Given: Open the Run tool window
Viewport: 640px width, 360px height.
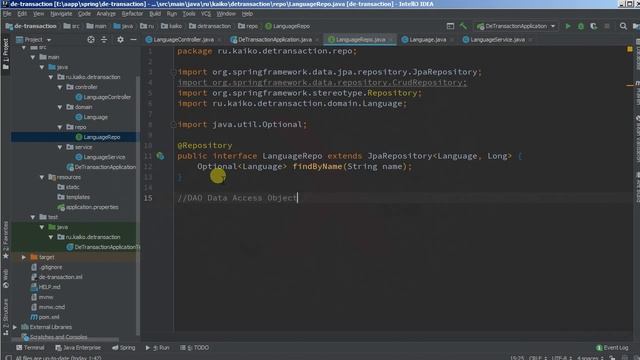Looking at the screenshot, I should 157,348.
